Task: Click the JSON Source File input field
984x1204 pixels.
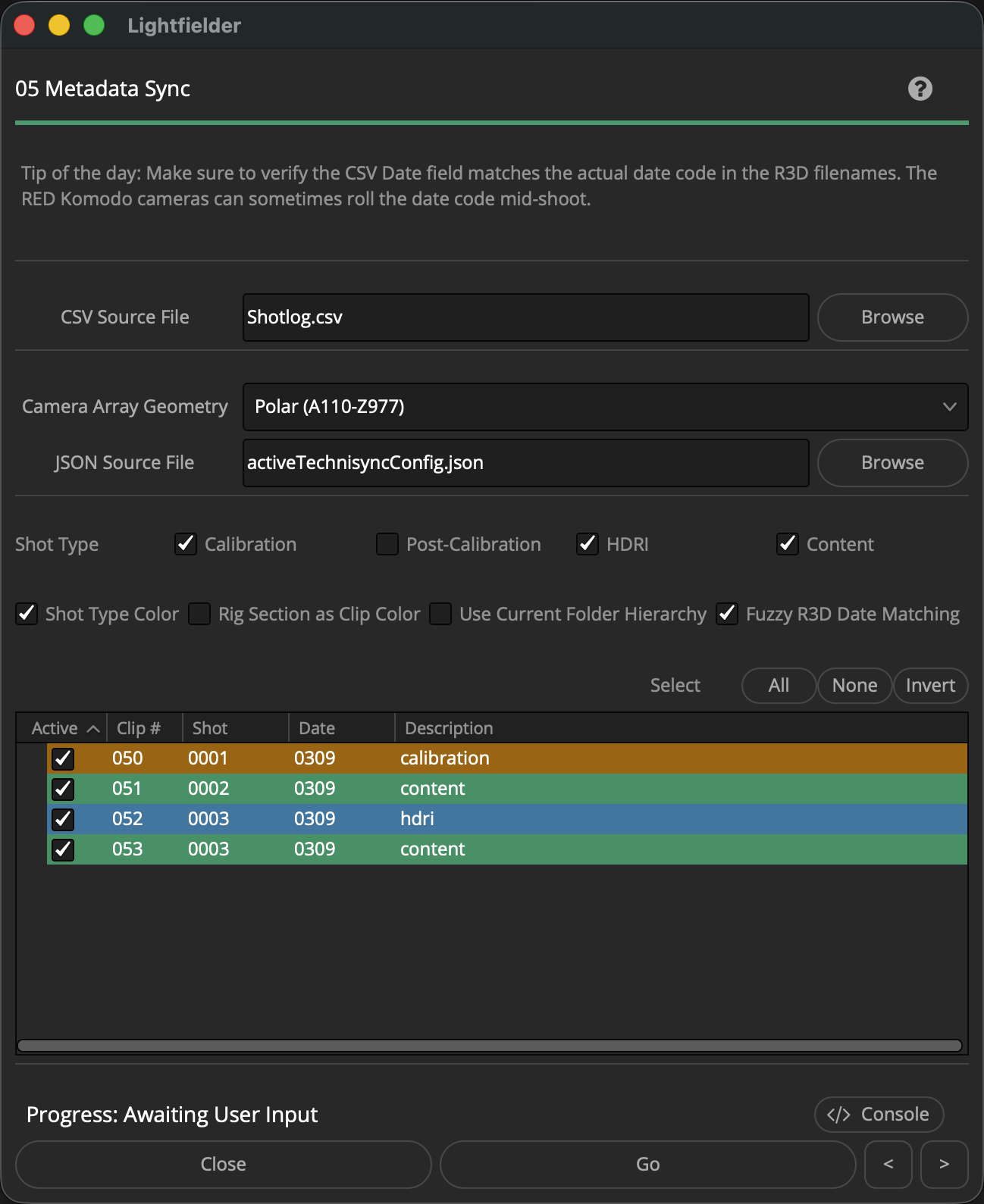Action: click(525, 463)
